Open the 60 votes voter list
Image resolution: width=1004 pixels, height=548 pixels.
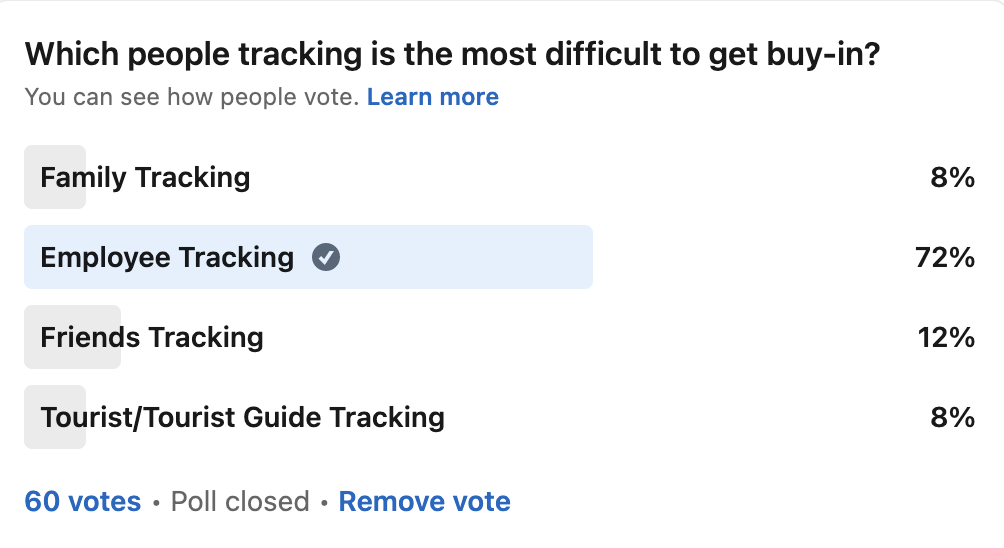point(83,501)
